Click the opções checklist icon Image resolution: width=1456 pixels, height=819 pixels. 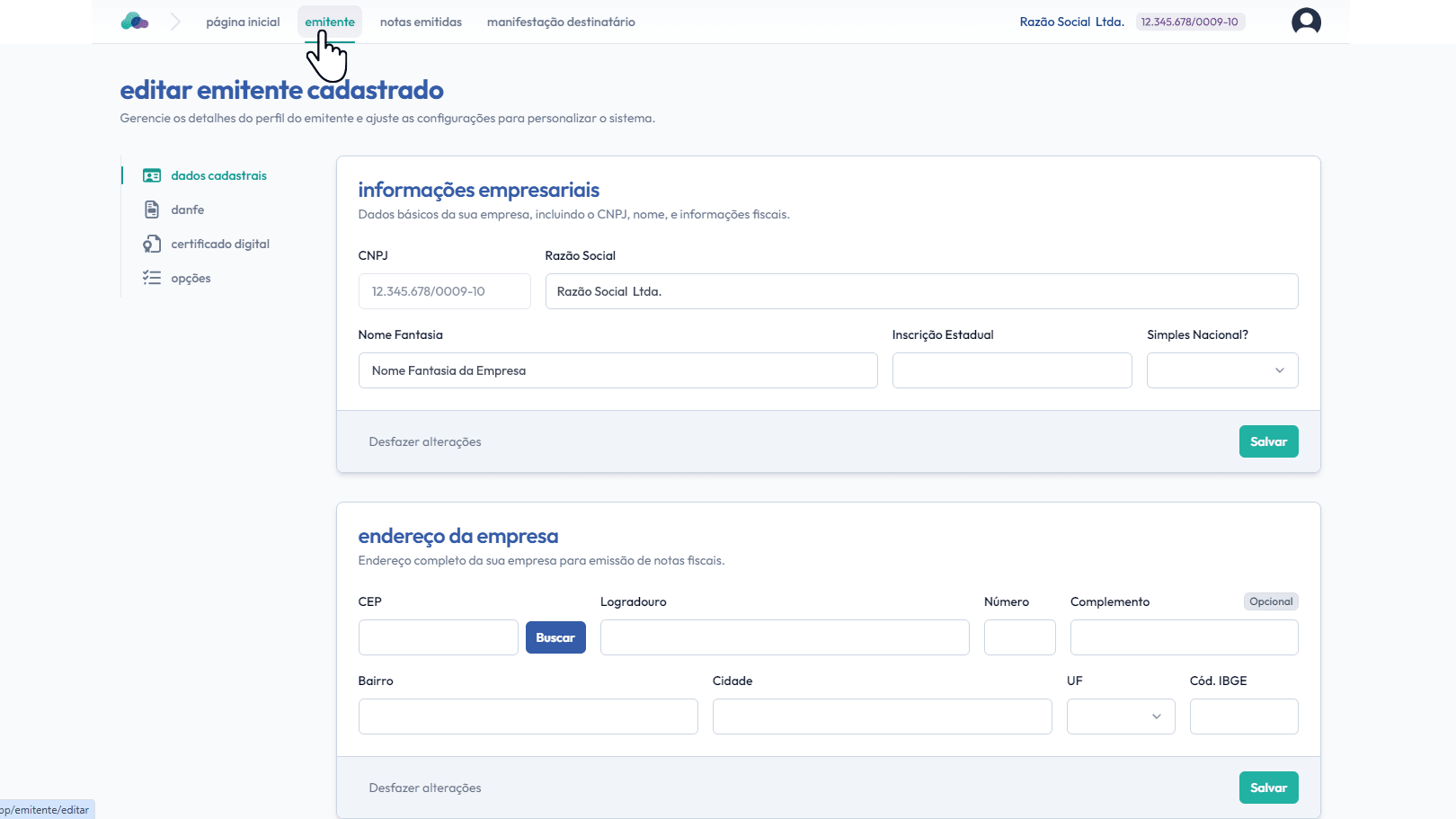pyautogui.click(x=152, y=278)
